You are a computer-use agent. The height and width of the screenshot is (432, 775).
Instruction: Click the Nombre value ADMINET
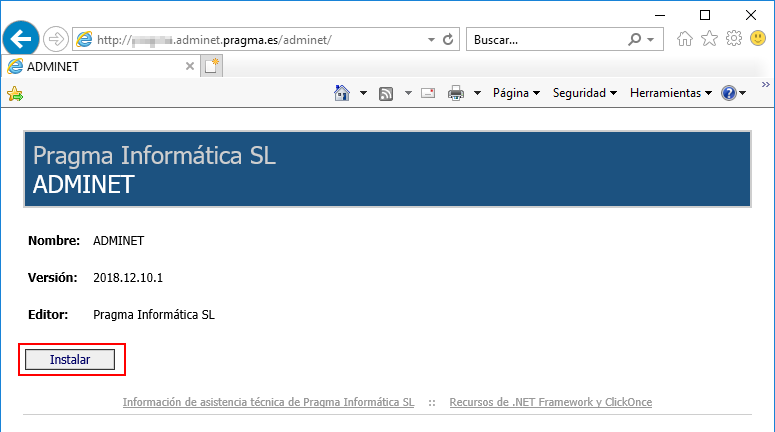tap(119, 241)
